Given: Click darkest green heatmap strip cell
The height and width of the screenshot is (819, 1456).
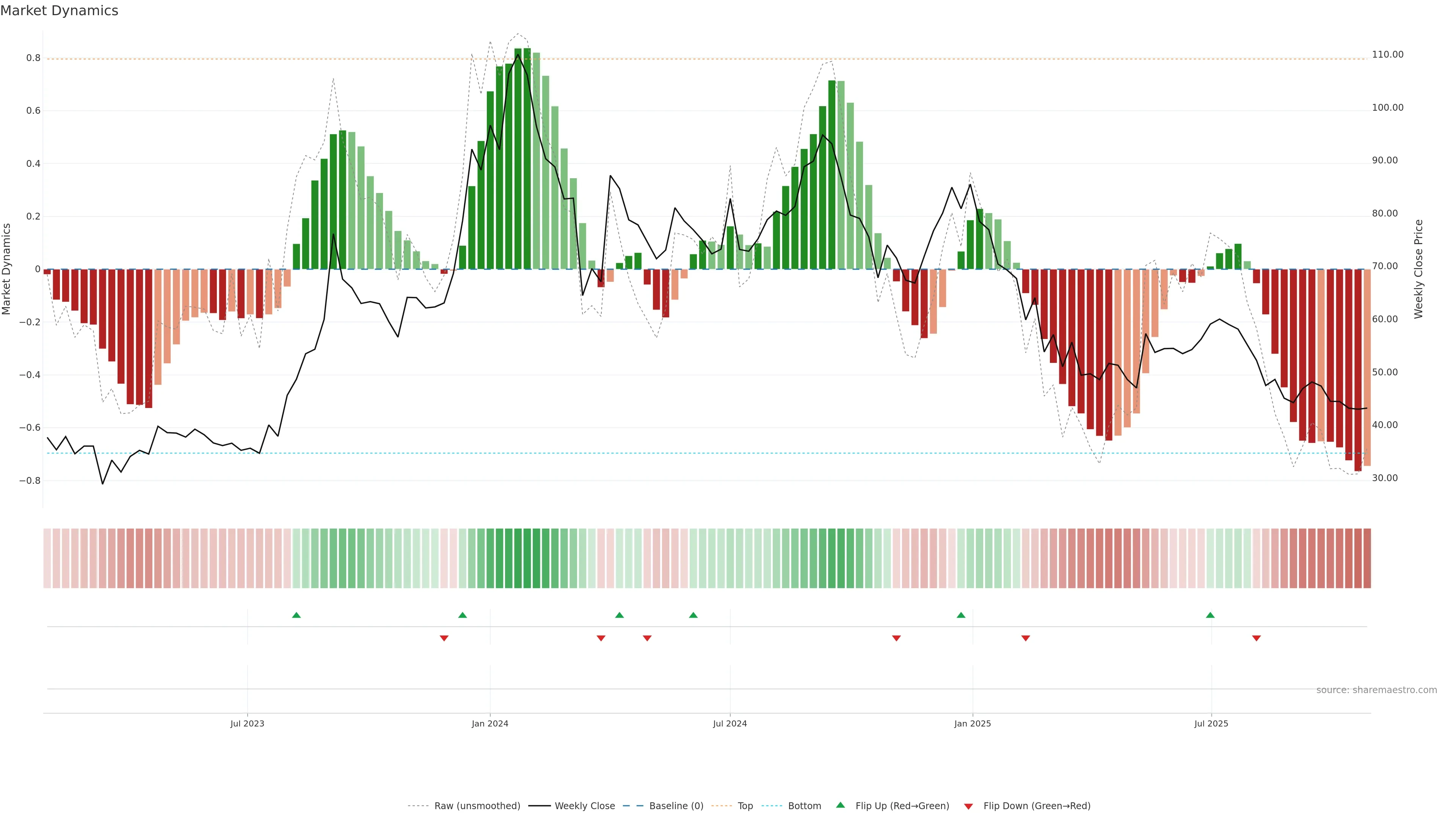Looking at the screenshot, I should click(x=527, y=559).
